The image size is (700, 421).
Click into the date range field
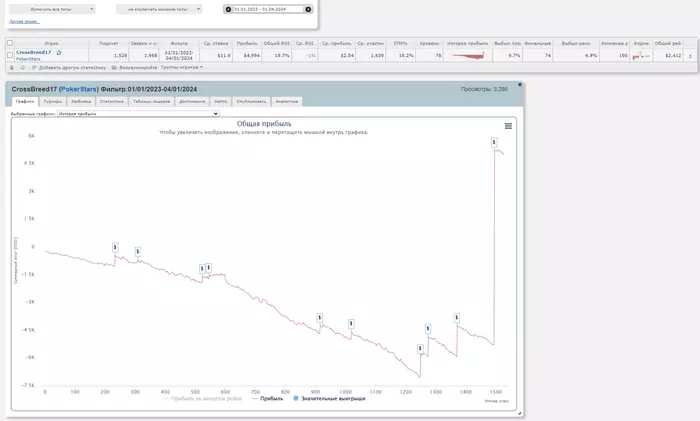[268, 9]
